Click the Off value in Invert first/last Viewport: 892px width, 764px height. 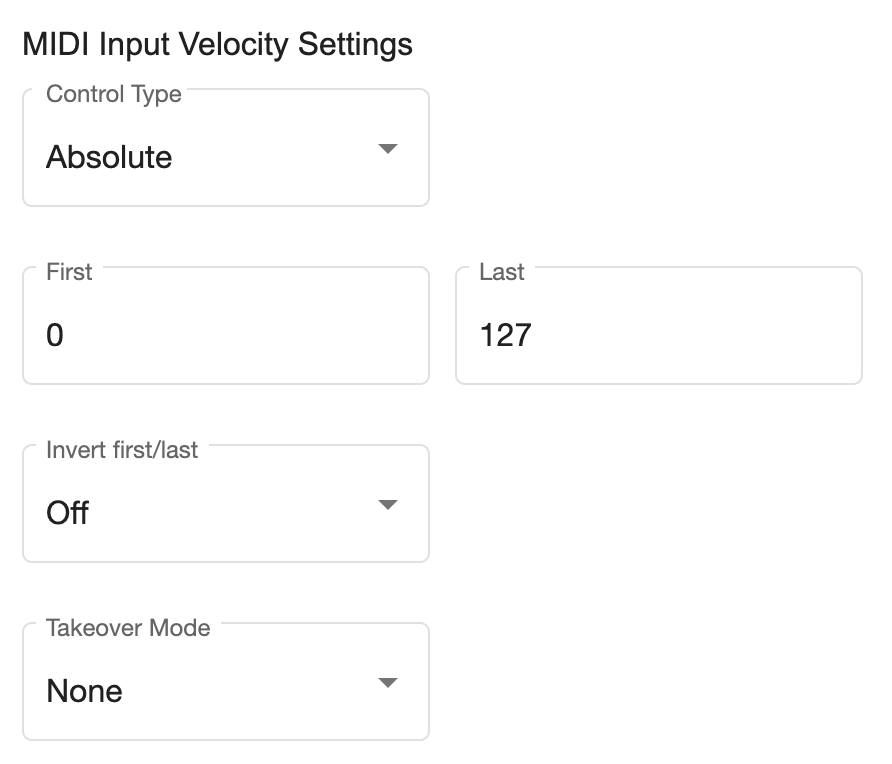click(68, 513)
